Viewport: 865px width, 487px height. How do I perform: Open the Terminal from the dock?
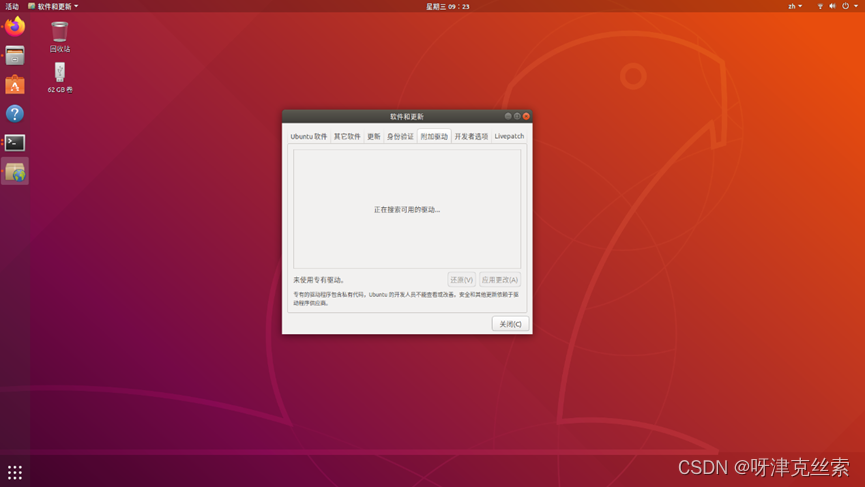click(x=15, y=143)
